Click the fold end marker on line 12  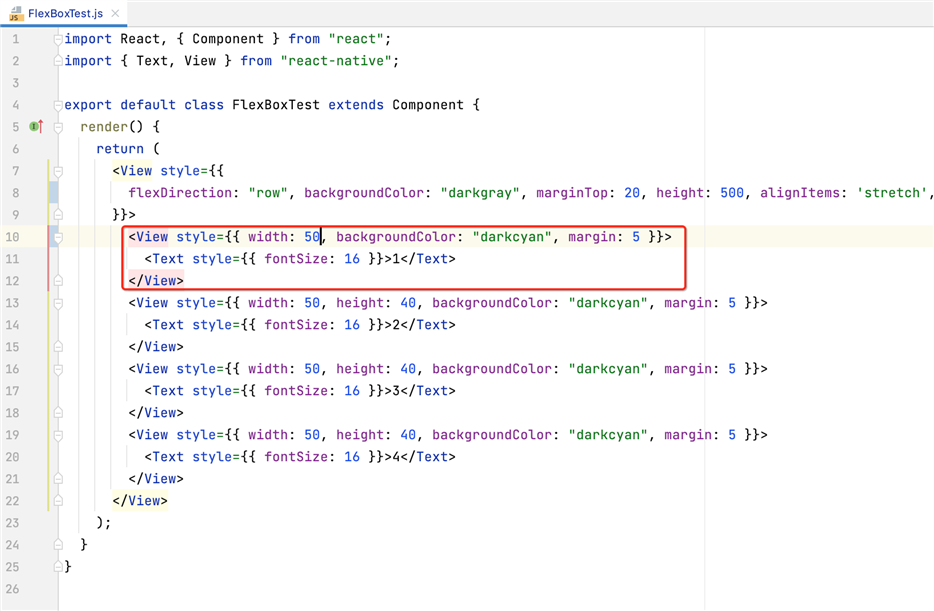pyautogui.click(x=58, y=281)
